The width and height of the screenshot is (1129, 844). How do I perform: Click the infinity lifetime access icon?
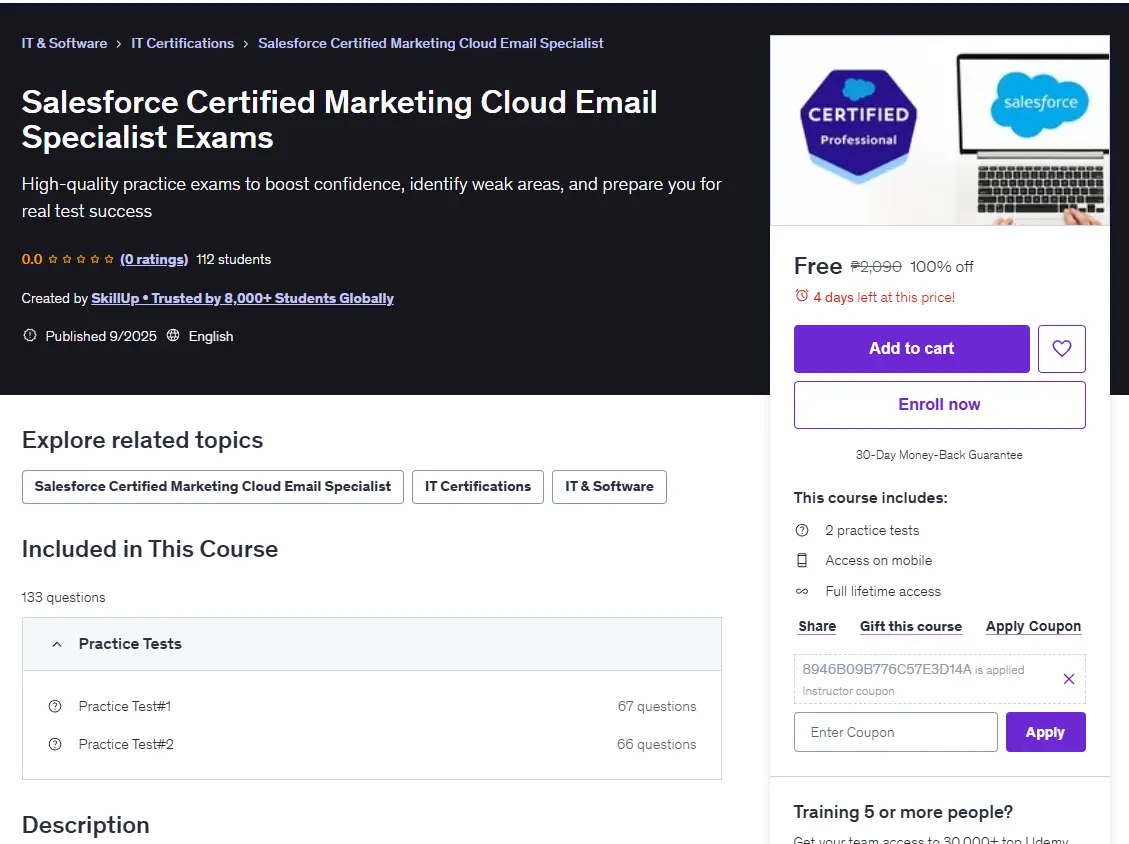tap(801, 591)
